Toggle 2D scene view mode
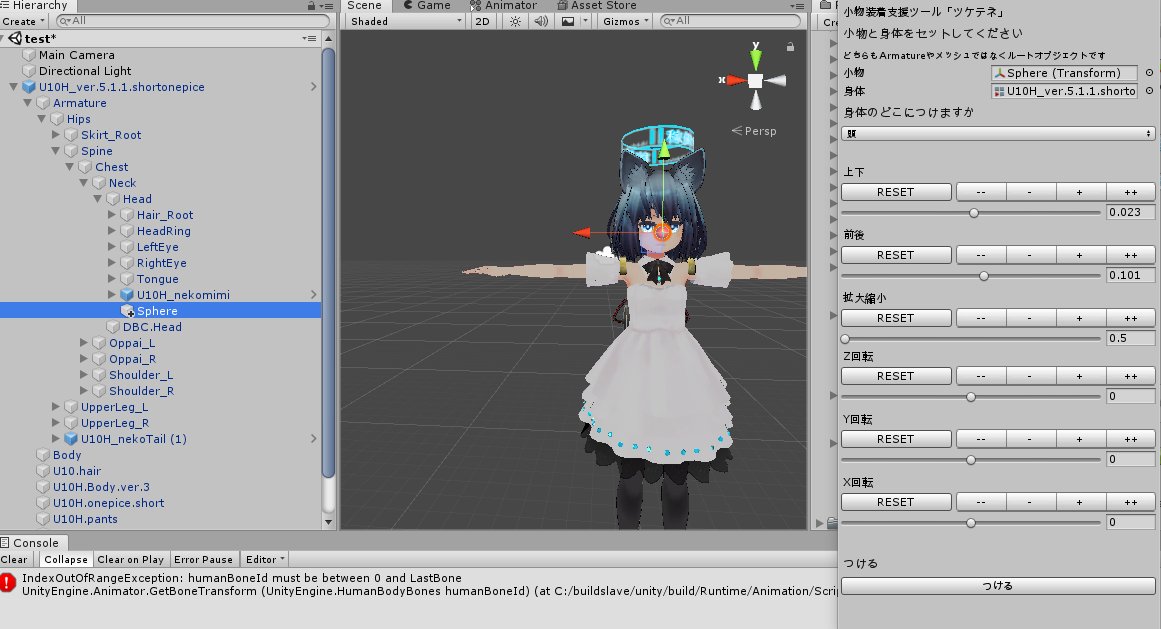1161x629 pixels. tap(482, 21)
